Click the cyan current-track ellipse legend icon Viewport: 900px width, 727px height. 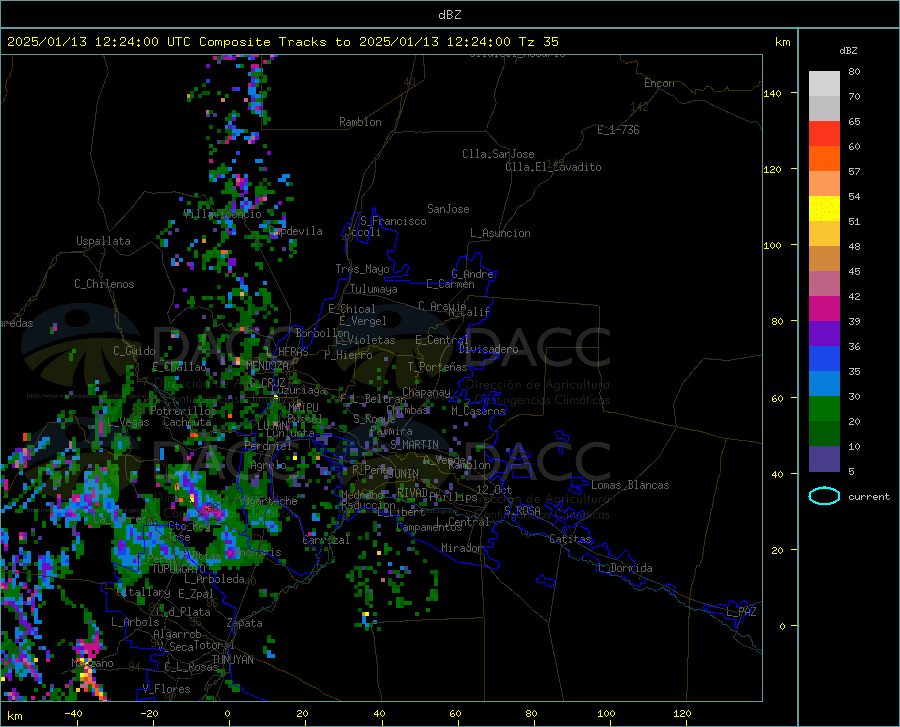824,496
